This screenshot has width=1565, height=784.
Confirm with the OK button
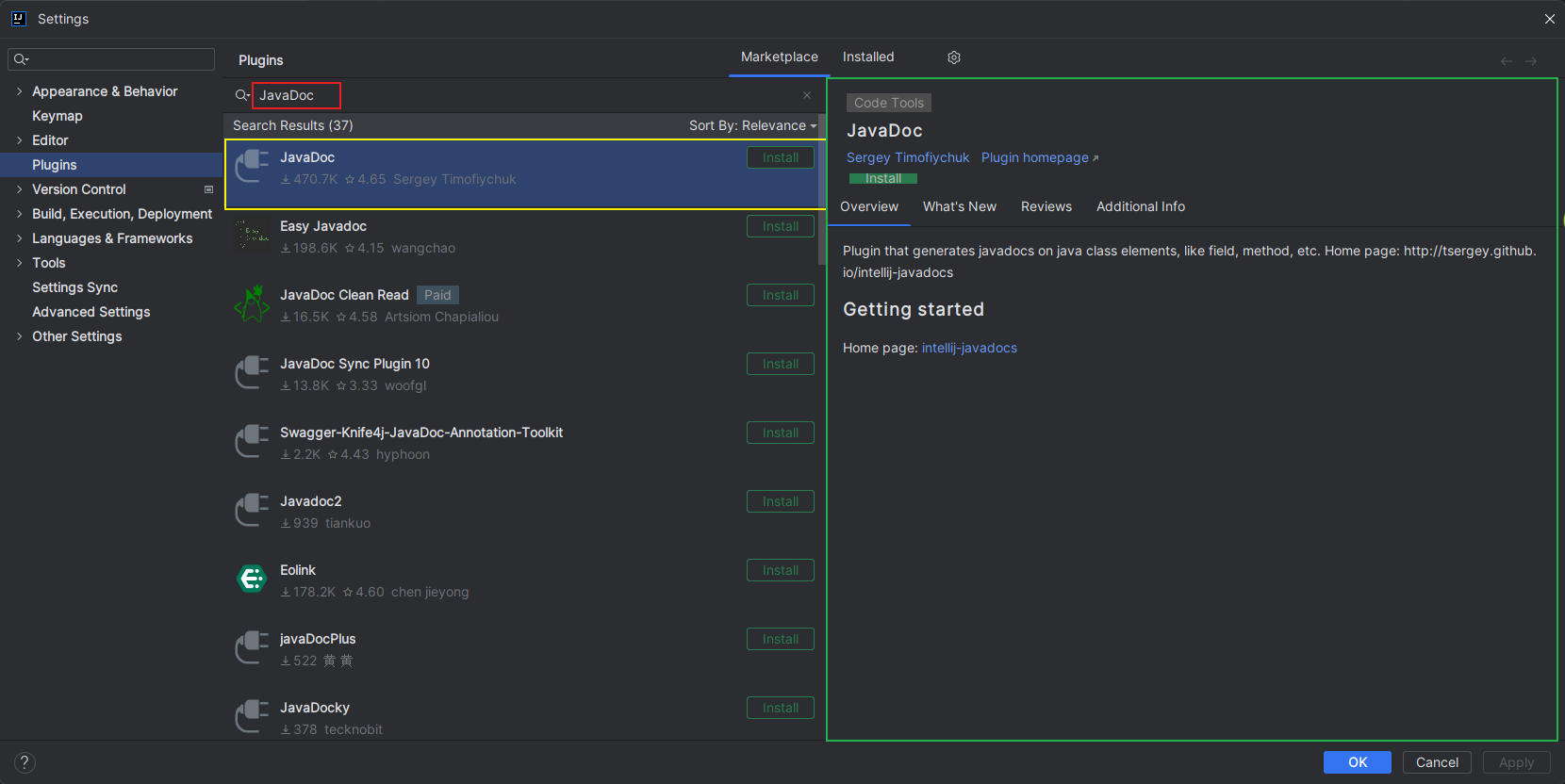click(x=1358, y=762)
